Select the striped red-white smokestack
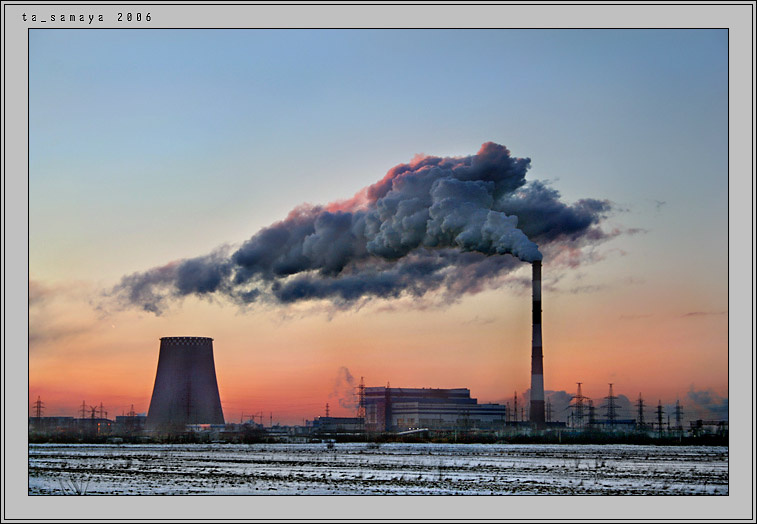Viewport: 757px width, 524px height. (537, 343)
